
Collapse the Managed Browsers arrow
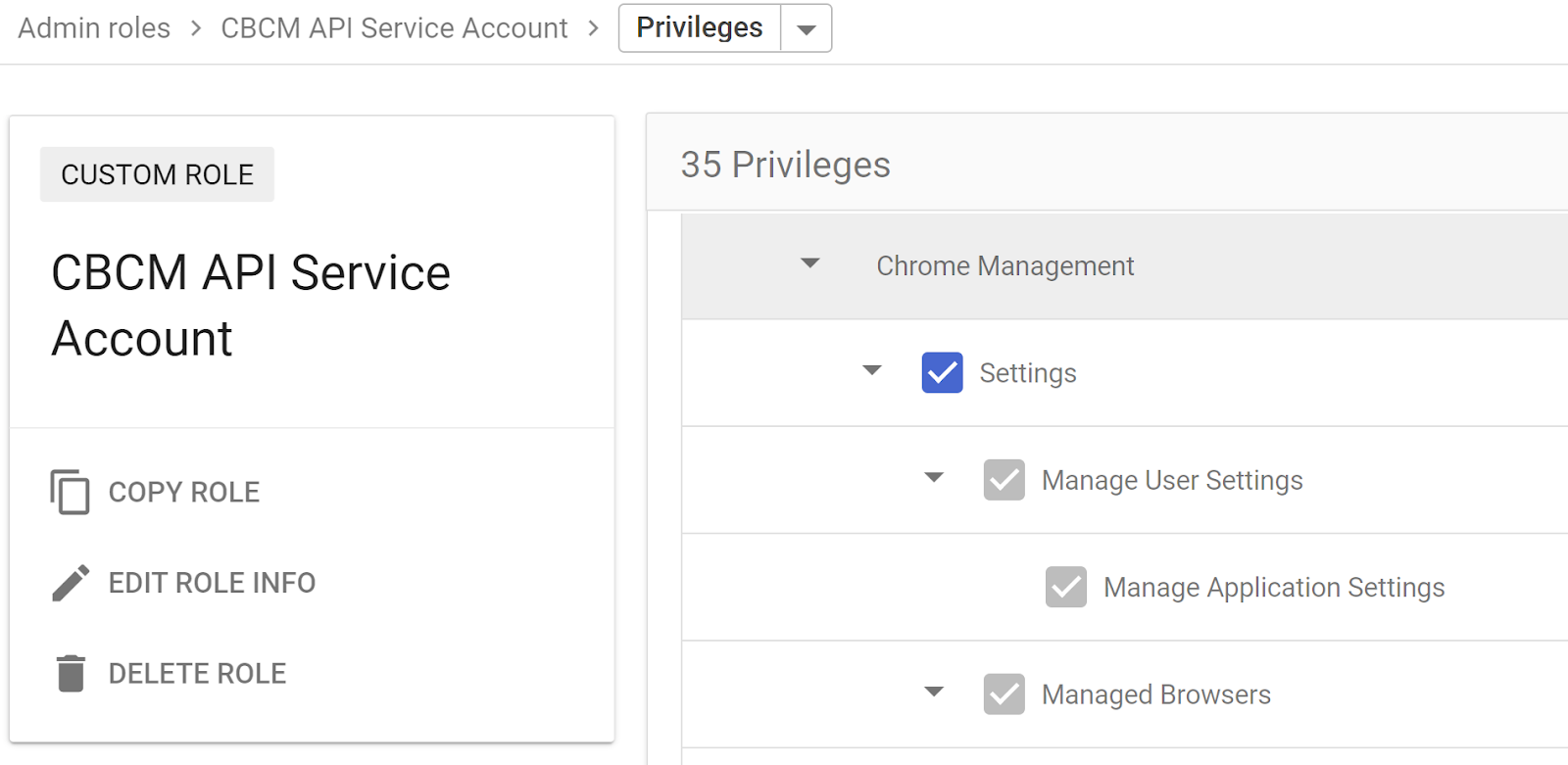click(933, 692)
